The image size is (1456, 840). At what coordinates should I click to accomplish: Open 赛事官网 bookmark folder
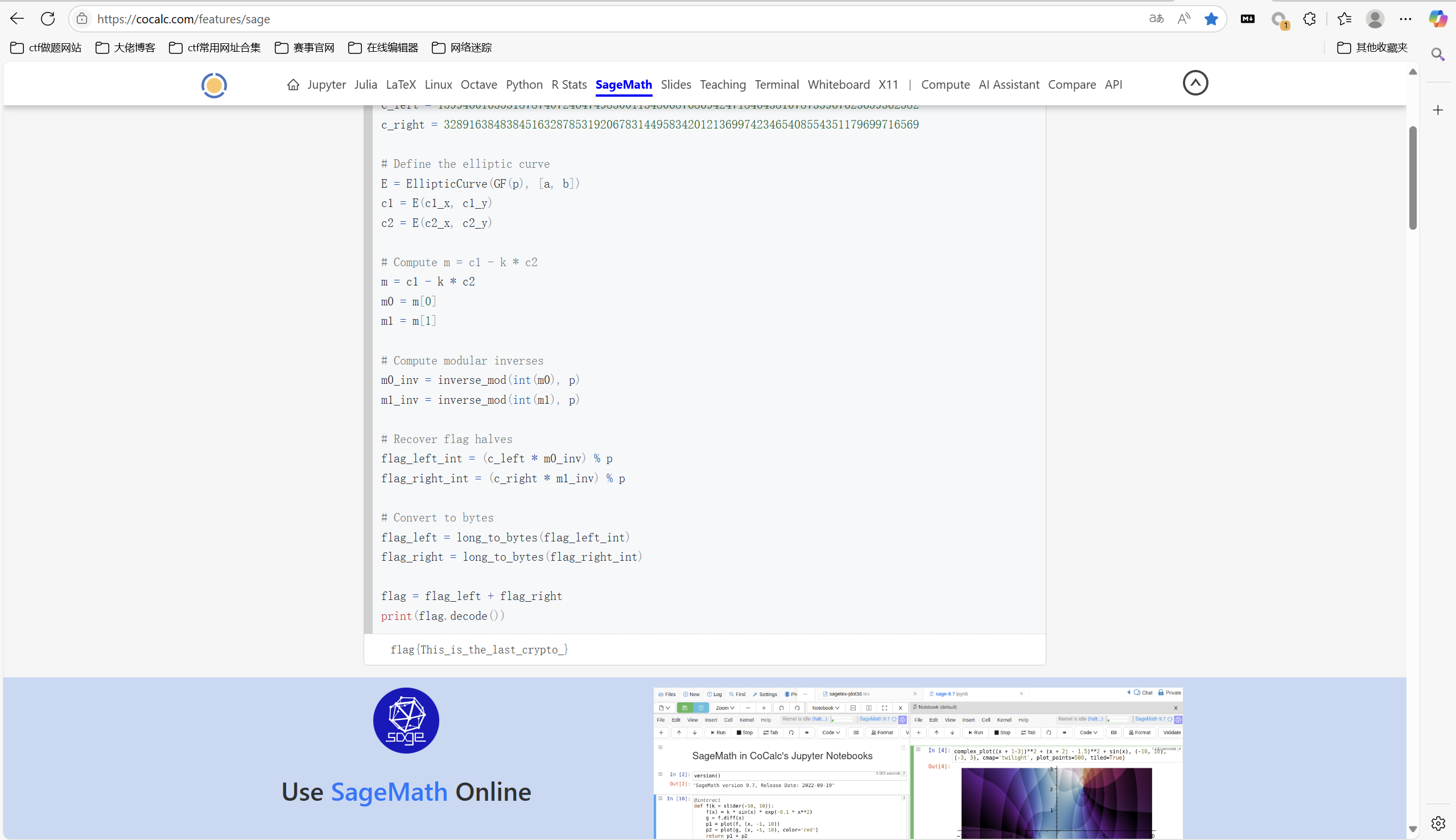click(x=305, y=47)
